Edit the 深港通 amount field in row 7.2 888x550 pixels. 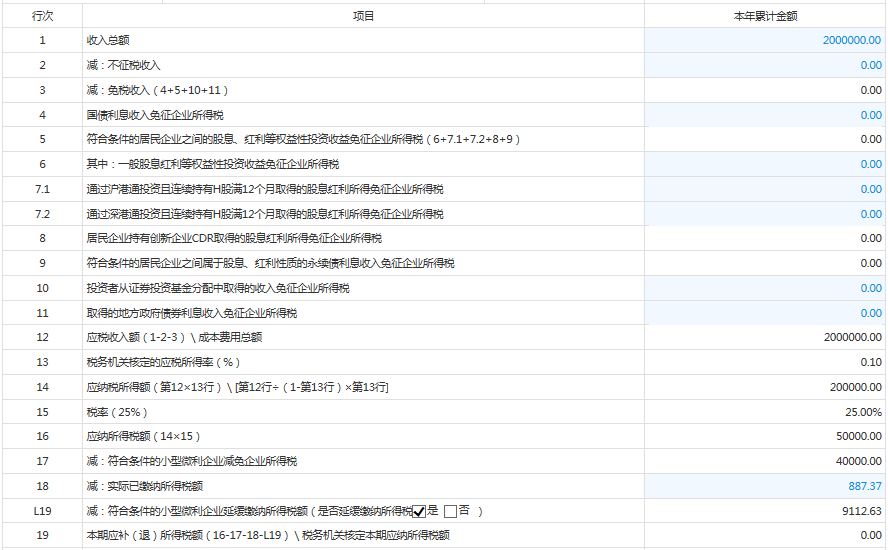click(x=765, y=214)
